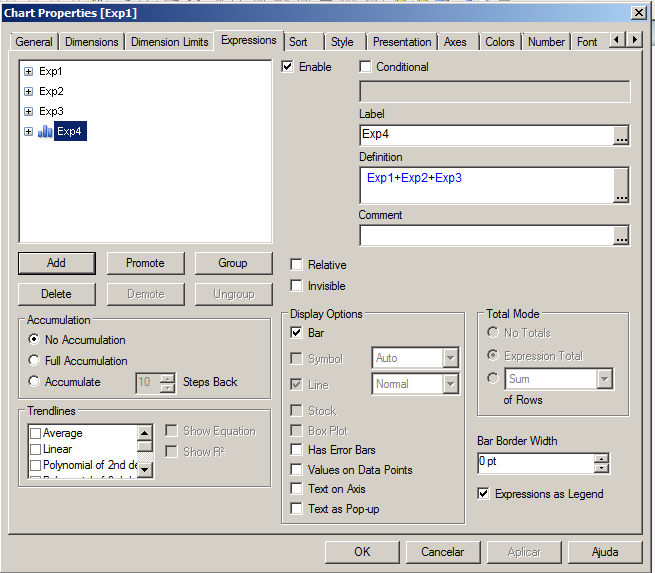This screenshot has height=573, width=655.
Task: Go to the Number tab
Action: (546, 42)
